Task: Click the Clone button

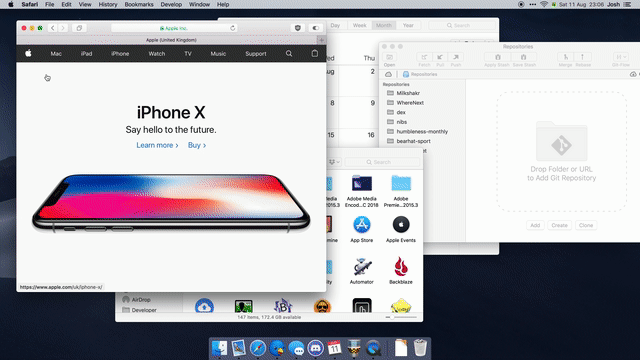Action: tap(586, 225)
